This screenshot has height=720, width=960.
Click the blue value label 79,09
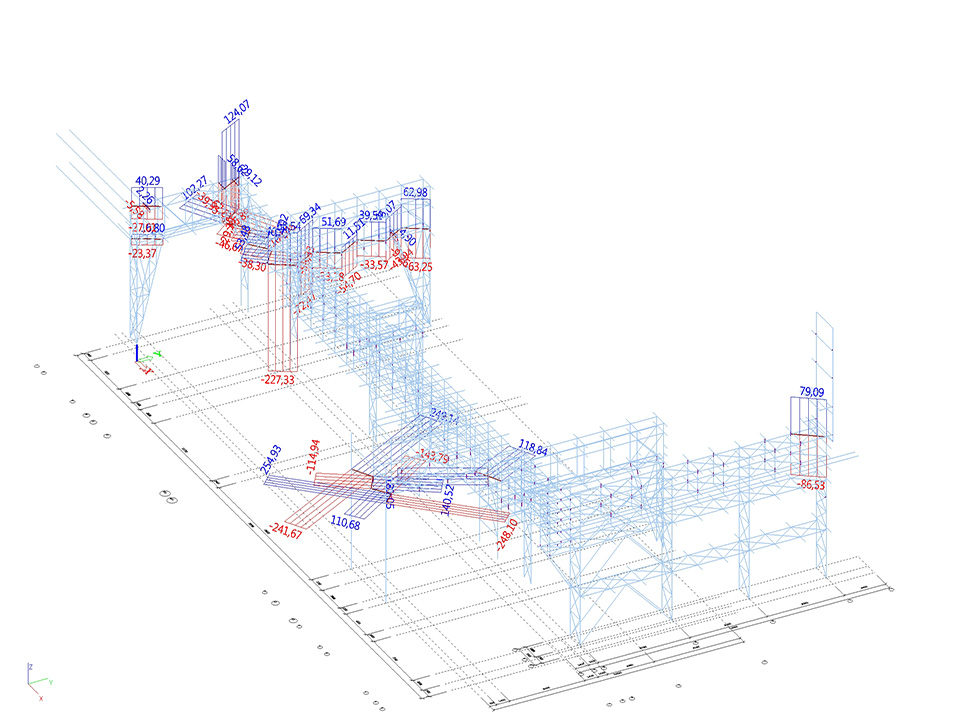point(811,393)
